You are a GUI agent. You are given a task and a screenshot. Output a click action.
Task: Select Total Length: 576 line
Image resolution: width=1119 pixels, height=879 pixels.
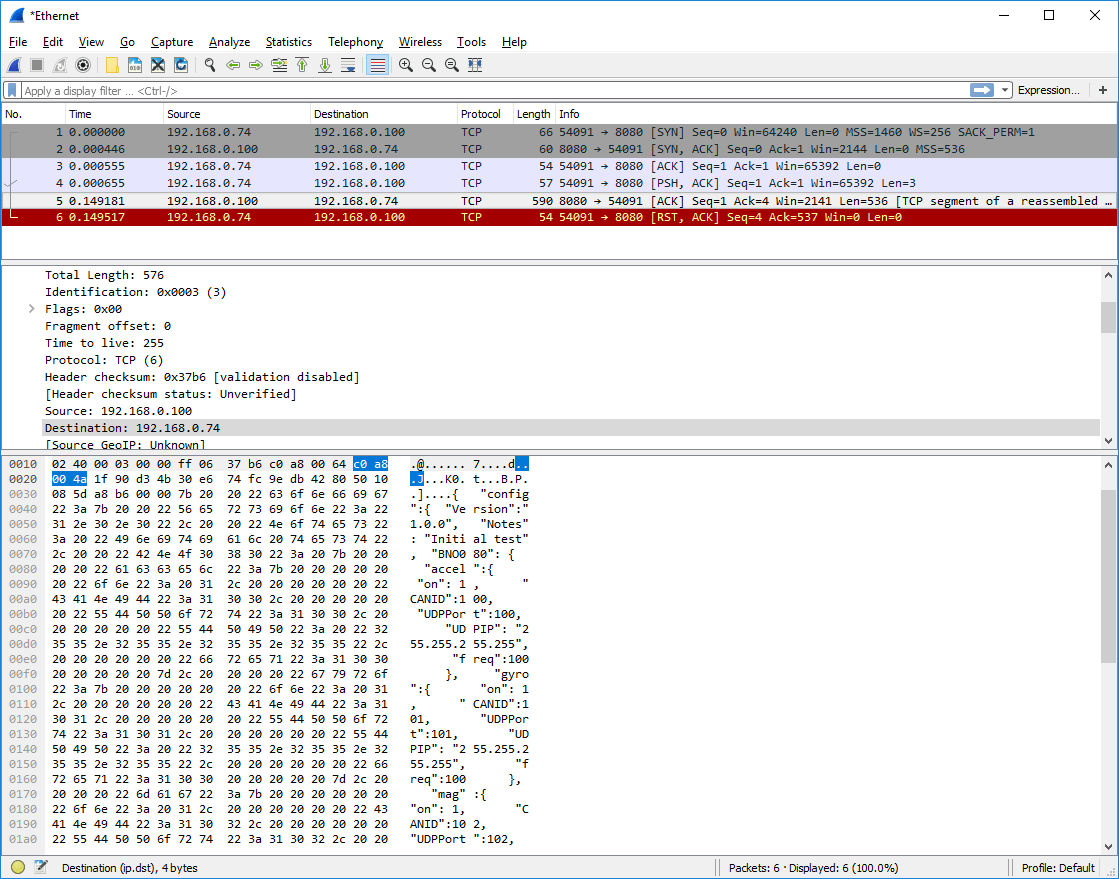pyautogui.click(x=104, y=275)
